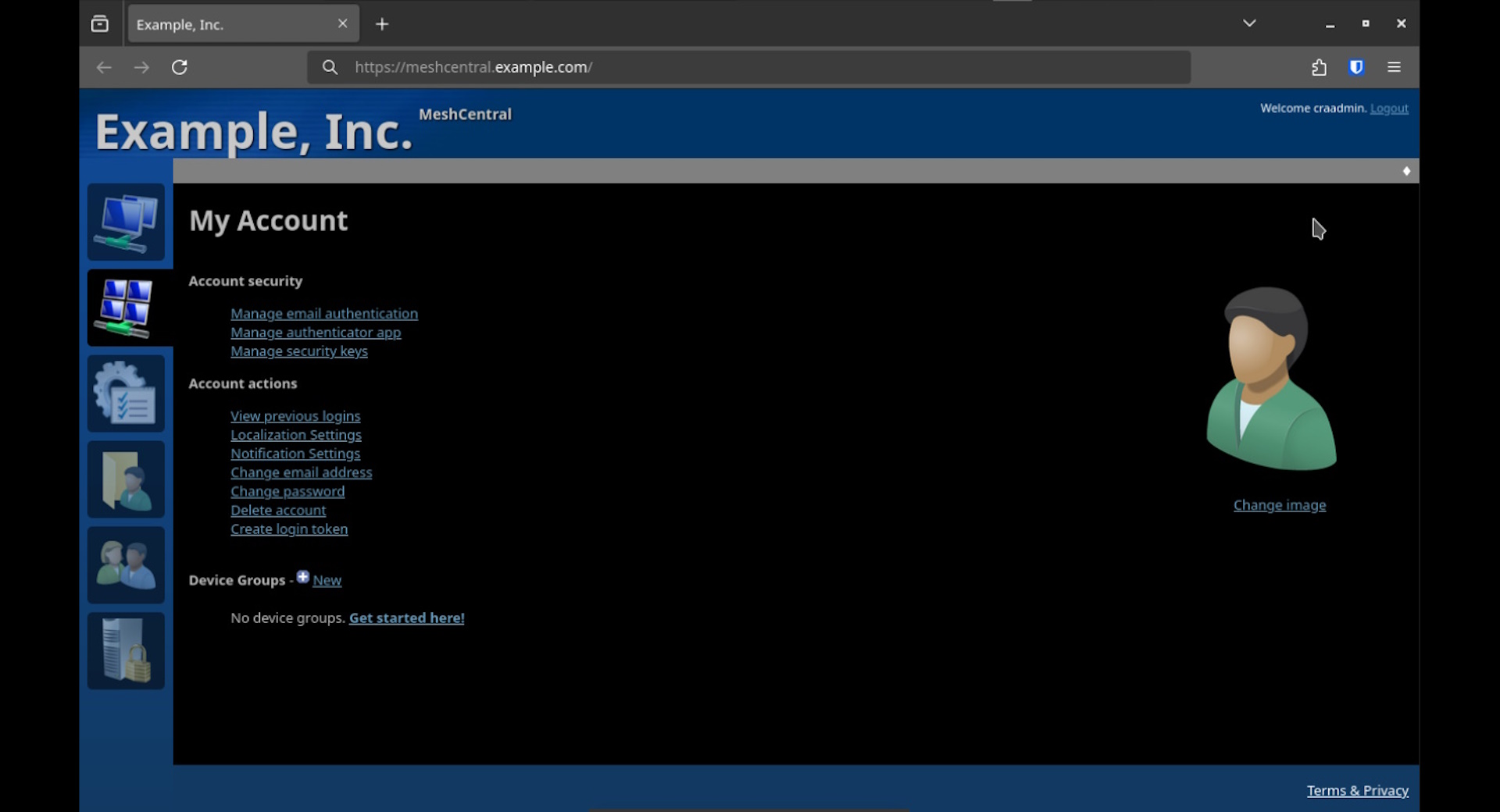This screenshot has height=812, width=1500.
Task: Toggle the diamond icon in gray bar
Action: [x=1406, y=171]
